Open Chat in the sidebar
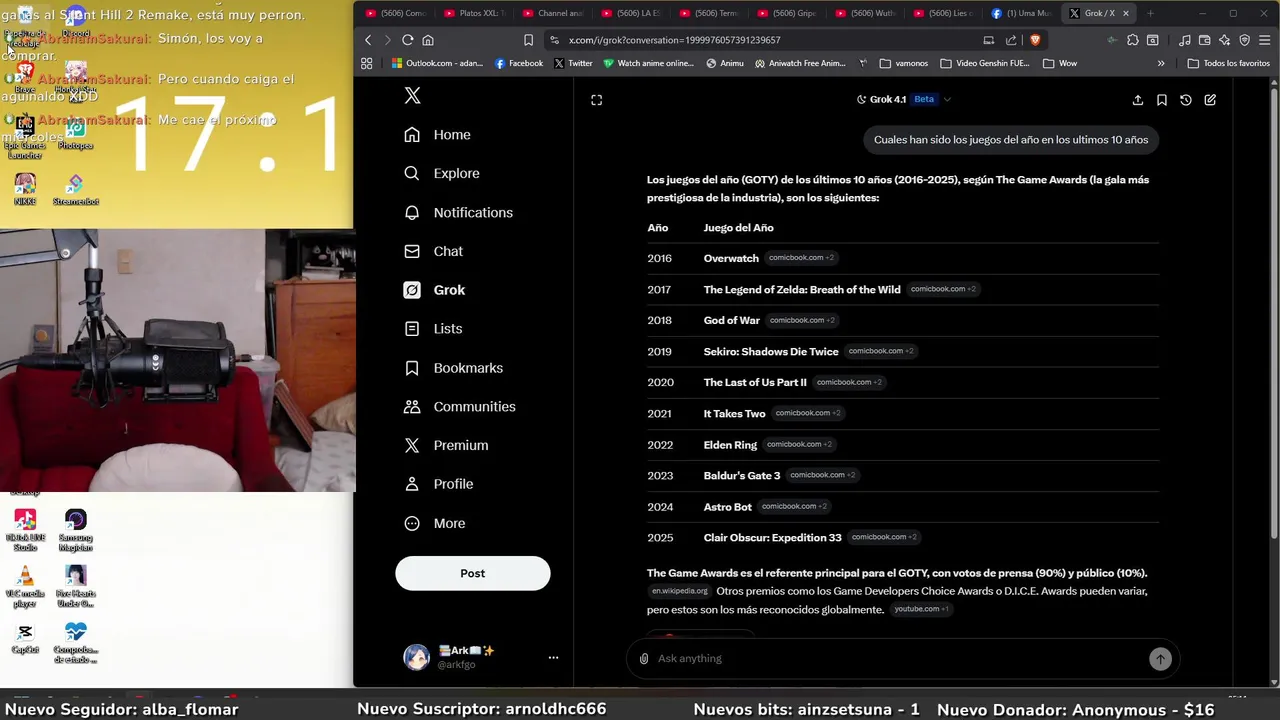 433,252
